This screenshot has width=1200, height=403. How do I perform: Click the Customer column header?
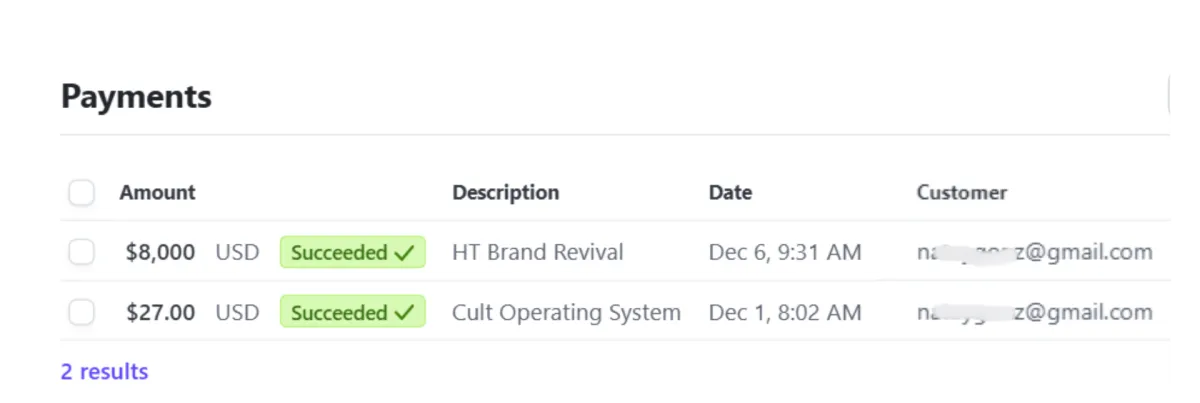pyautogui.click(x=961, y=192)
